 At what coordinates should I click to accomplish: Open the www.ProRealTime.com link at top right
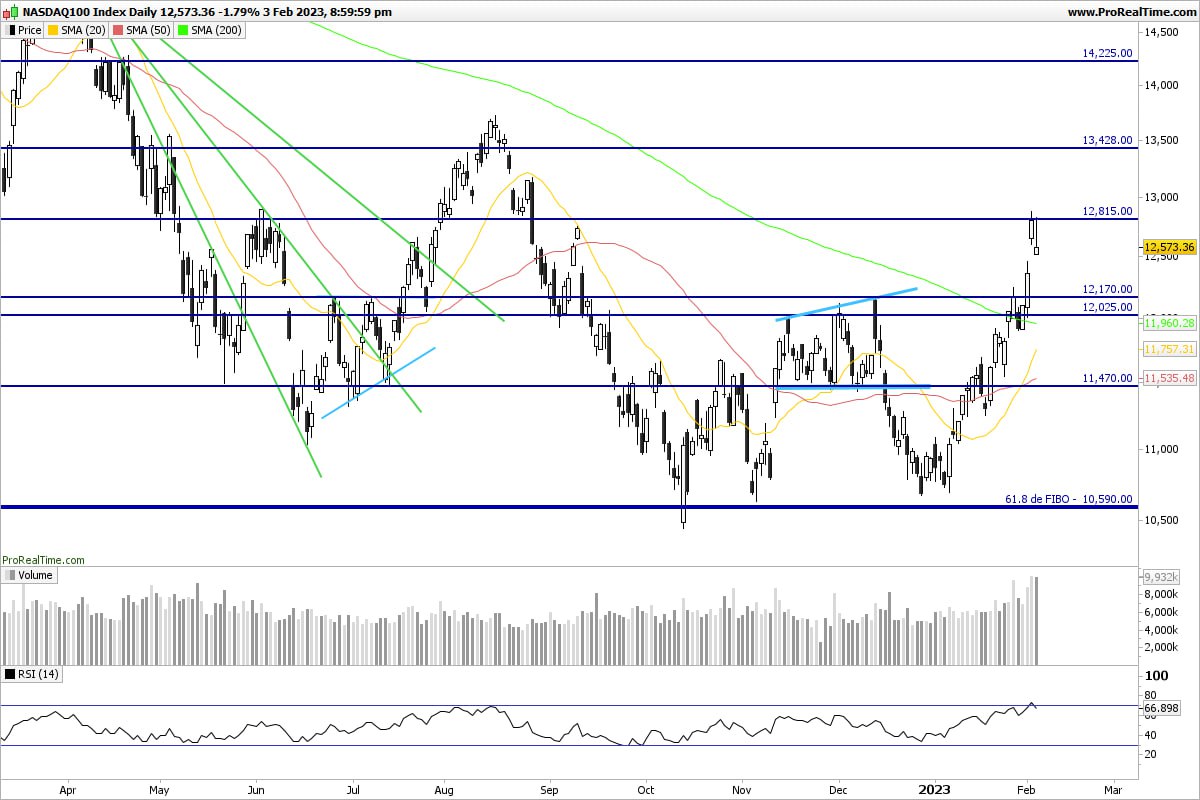(1132, 12)
